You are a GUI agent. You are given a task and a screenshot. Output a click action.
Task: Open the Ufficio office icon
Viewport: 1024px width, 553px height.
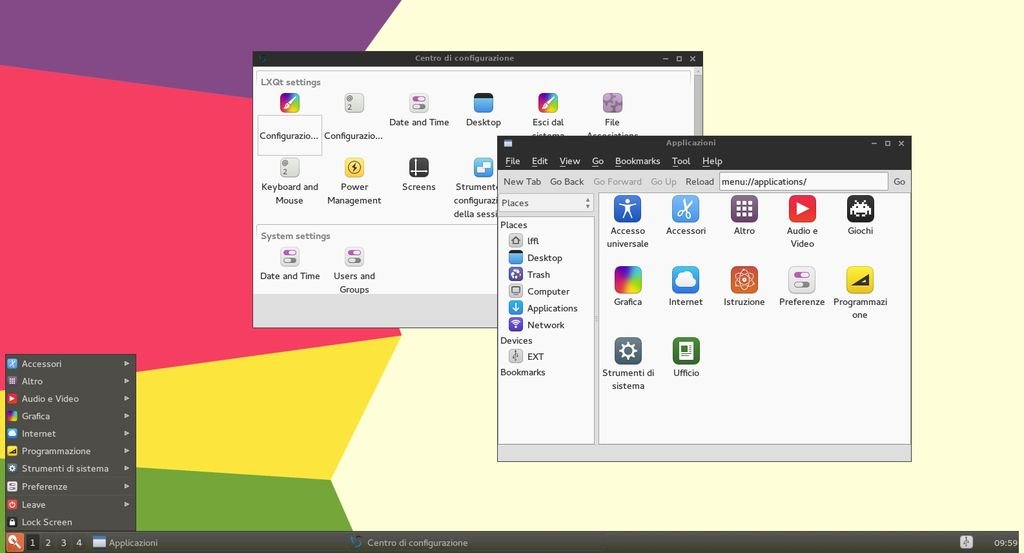point(686,351)
